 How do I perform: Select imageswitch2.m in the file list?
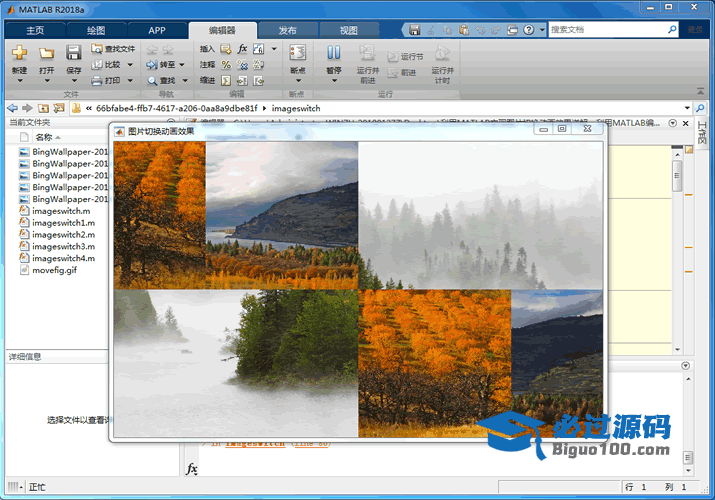coord(63,234)
